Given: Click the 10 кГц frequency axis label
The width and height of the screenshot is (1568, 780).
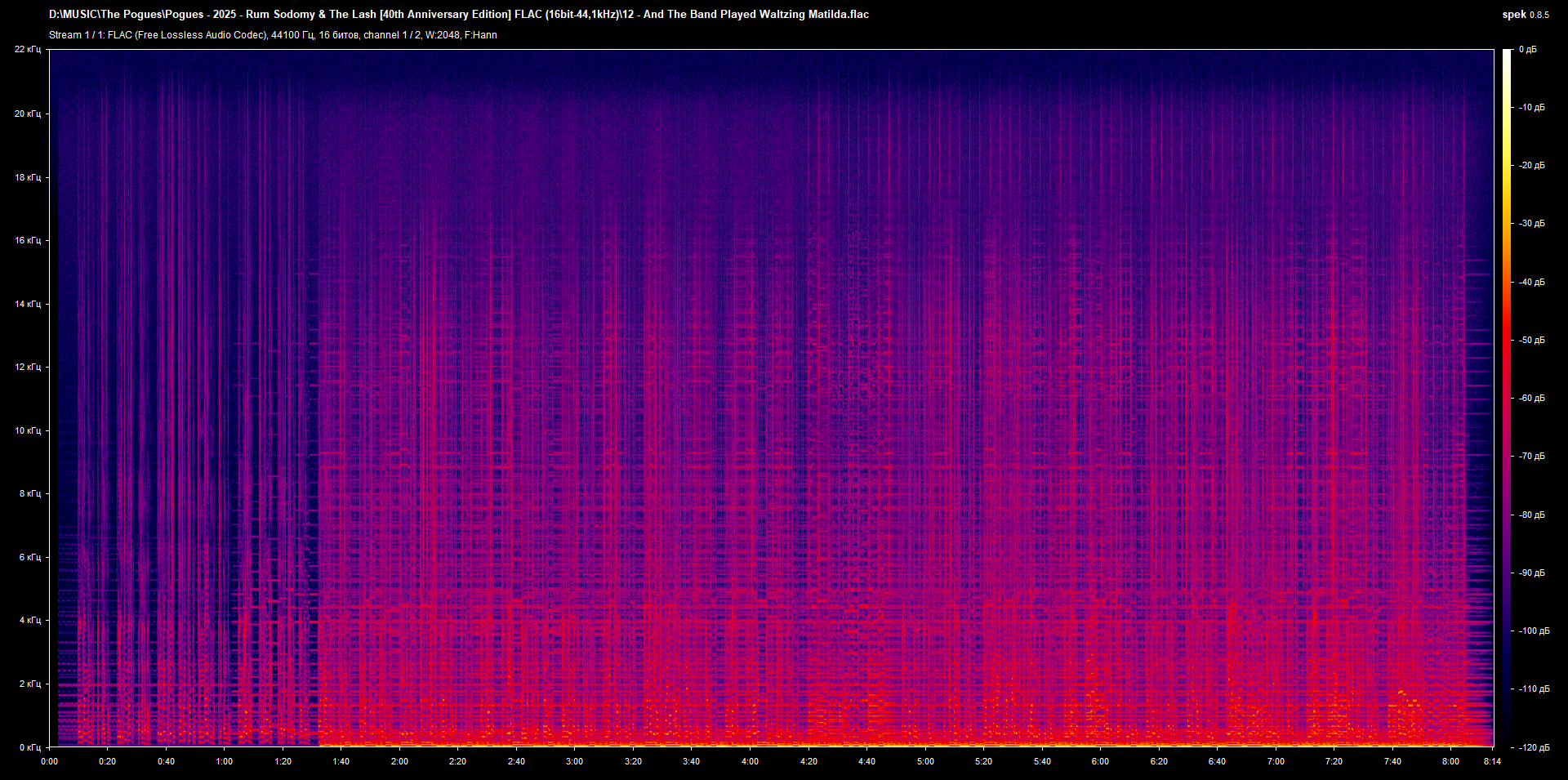Looking at the screenshot, I should (x=28, y=430).
